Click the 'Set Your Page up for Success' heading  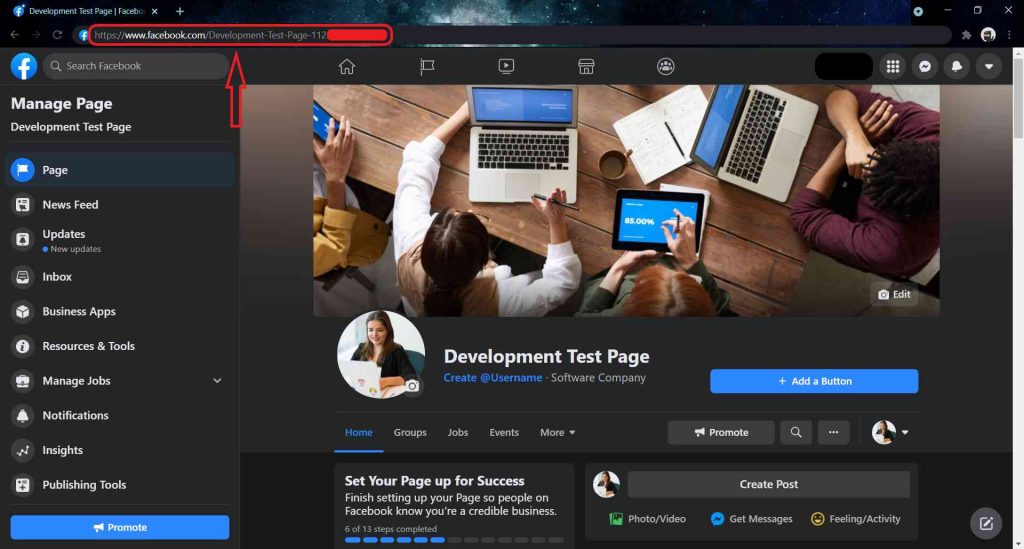pos(434,481)
